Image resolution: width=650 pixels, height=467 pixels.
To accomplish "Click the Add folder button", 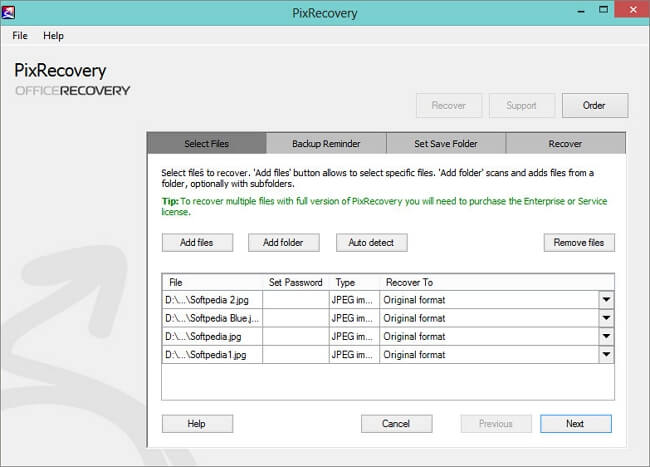I will [283, 242].
